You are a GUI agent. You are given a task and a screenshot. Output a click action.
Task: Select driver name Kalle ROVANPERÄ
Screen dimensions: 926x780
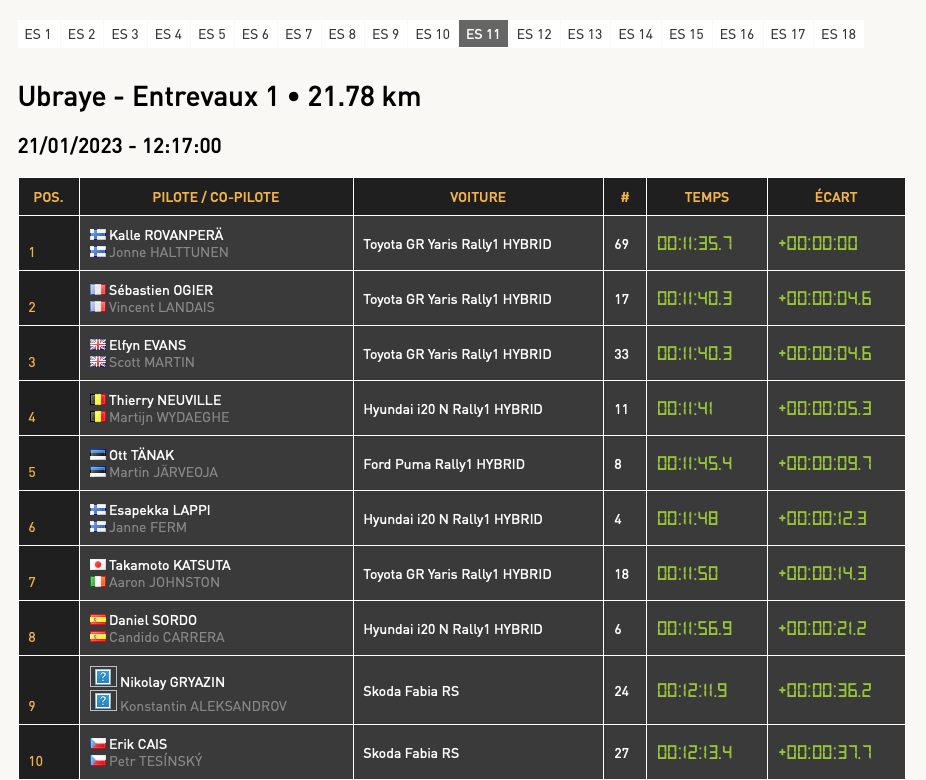click(166, 235)
